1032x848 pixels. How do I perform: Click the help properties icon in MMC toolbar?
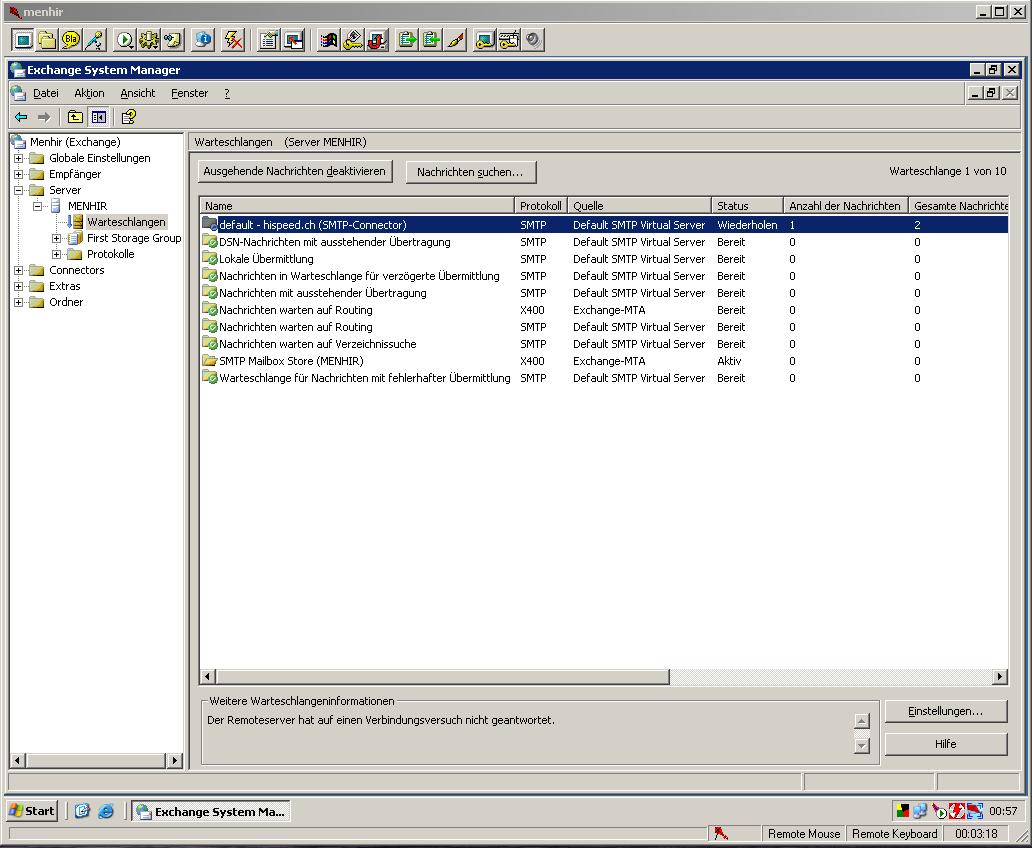point(128,117)
